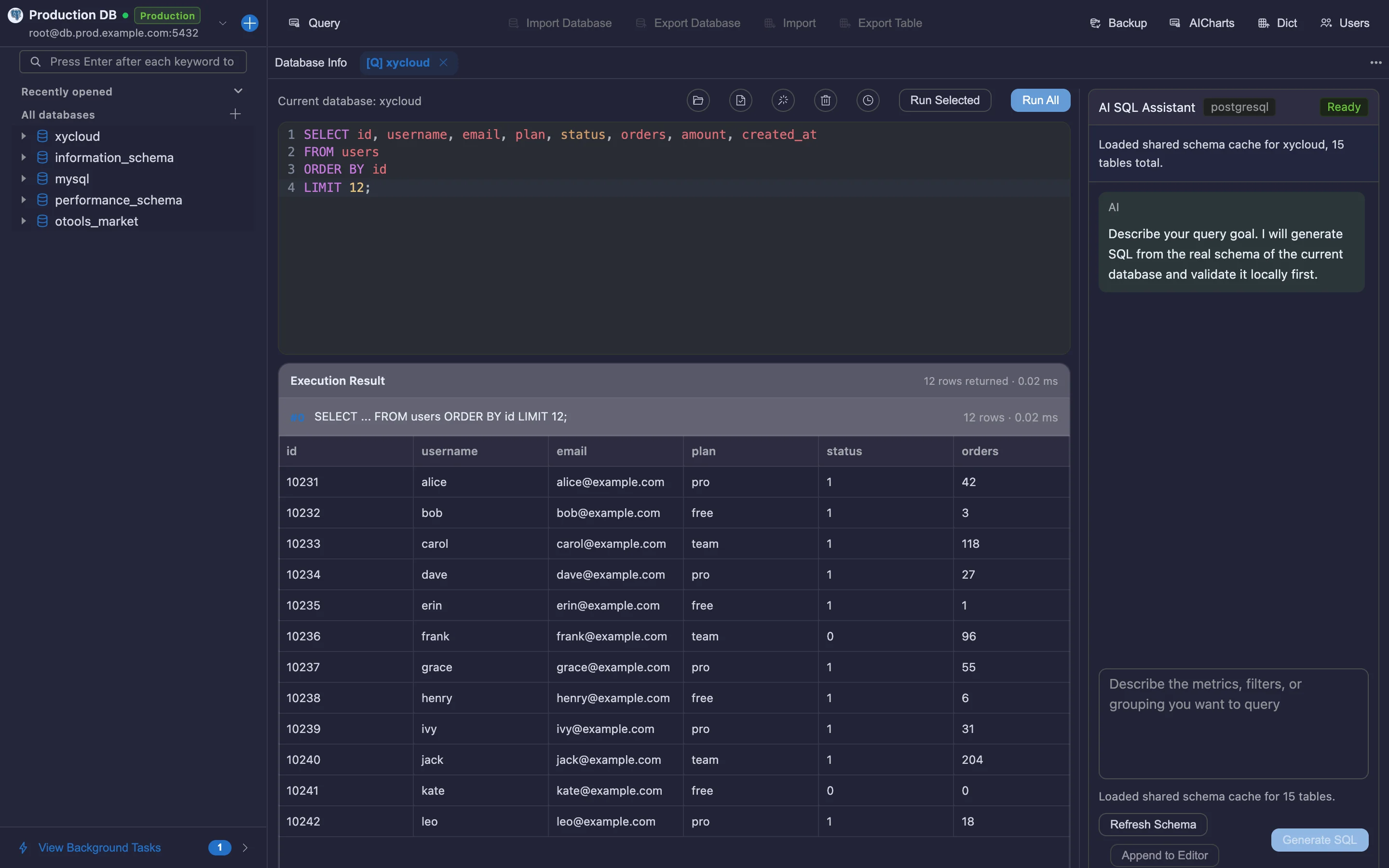This screenshot has width=1389, height=868.
Task: Click Export Table in the toolbar
Action: [x=881, y=23]
